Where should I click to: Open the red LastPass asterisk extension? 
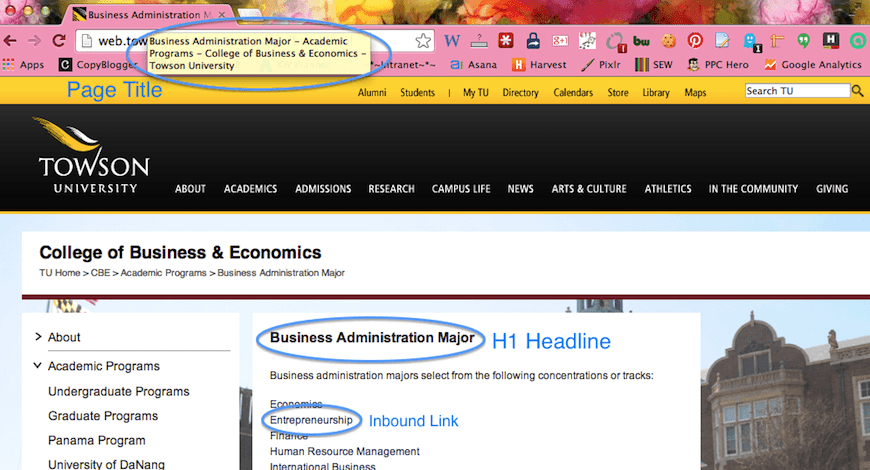pyautogui.click(x=505, y=41)
